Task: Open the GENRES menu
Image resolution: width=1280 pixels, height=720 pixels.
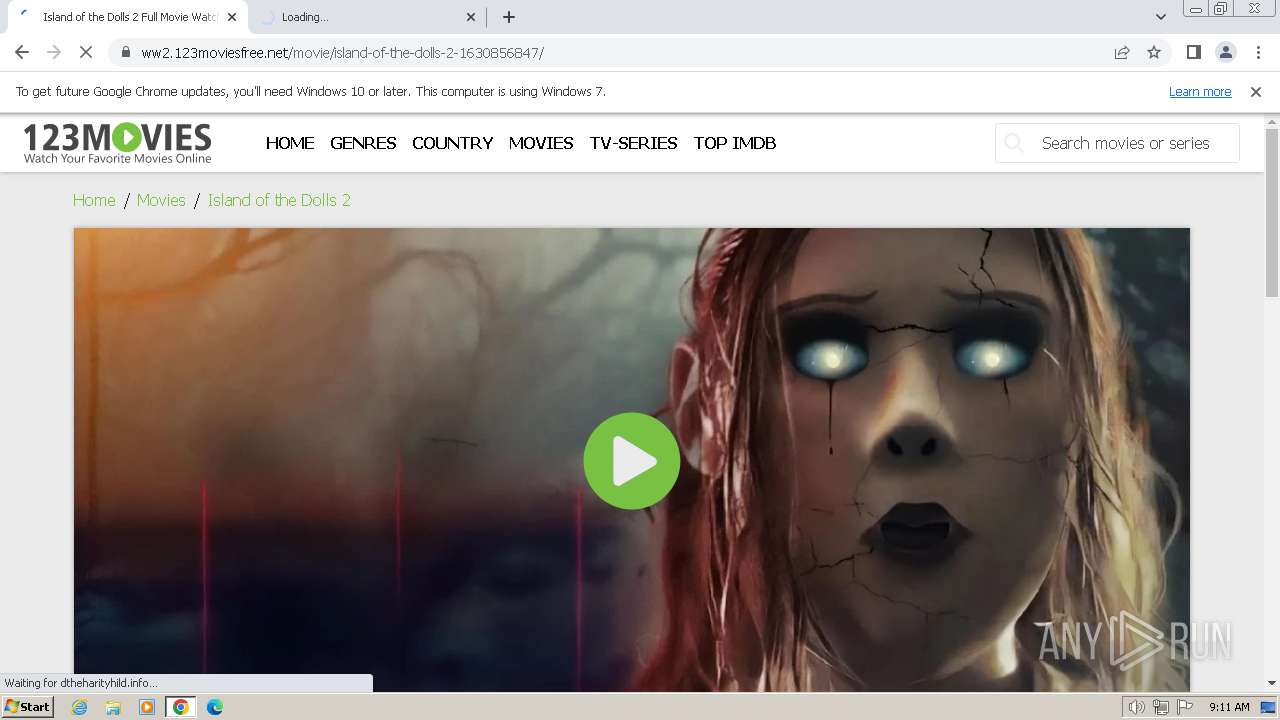Action: pos(363,143)
